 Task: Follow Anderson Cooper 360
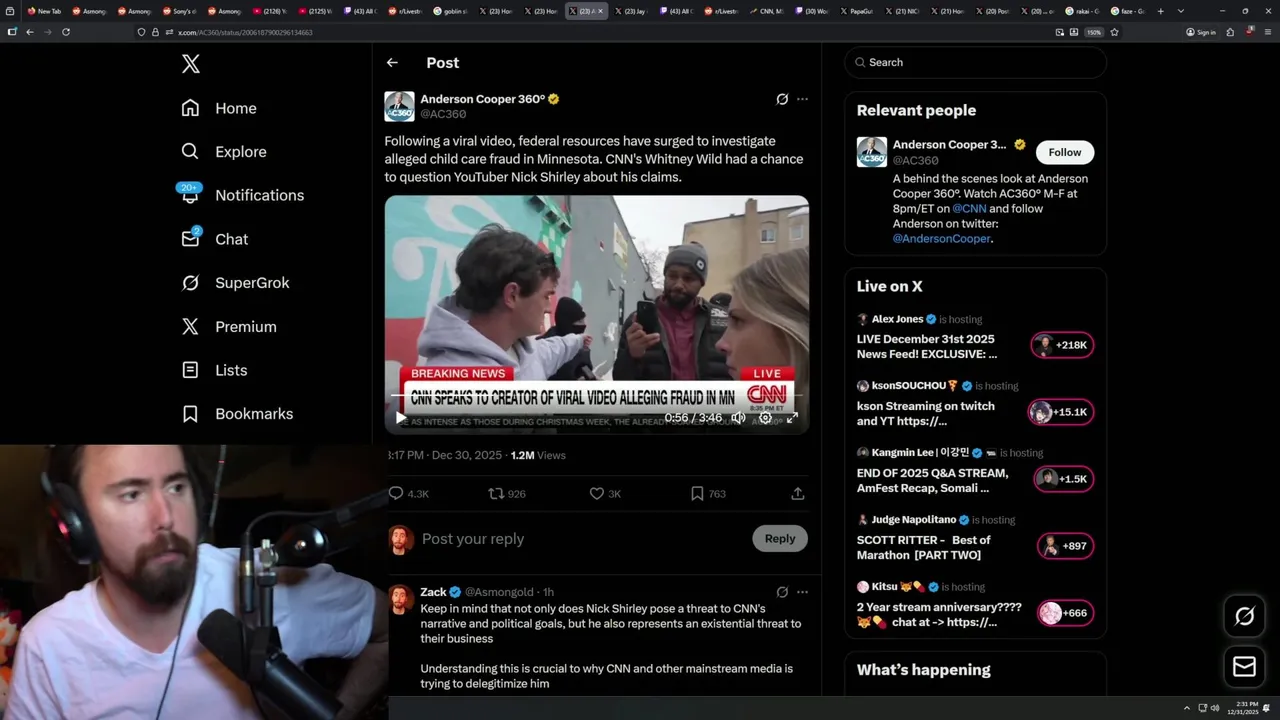click(x=1065, y=152)
